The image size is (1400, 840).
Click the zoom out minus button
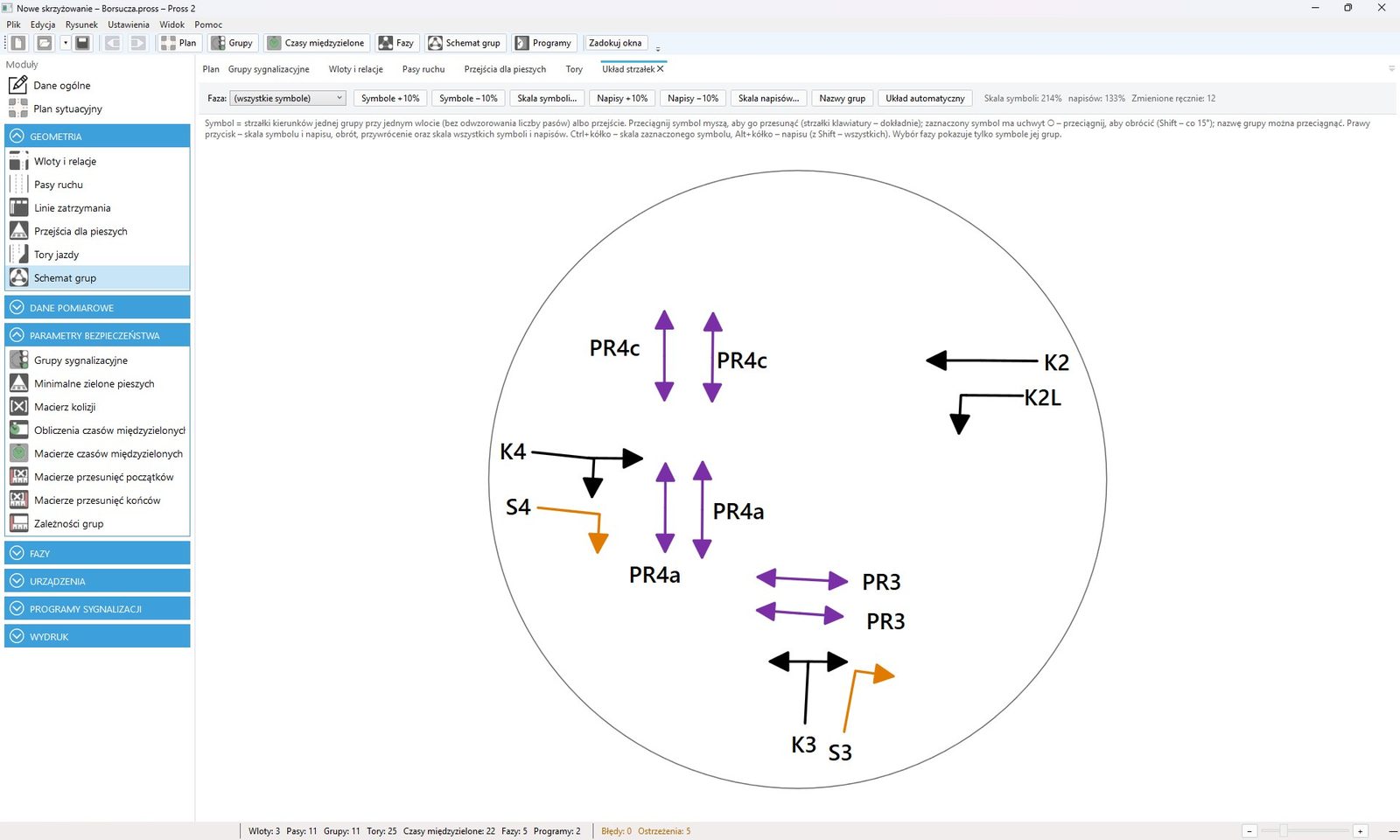(1249, 831)
